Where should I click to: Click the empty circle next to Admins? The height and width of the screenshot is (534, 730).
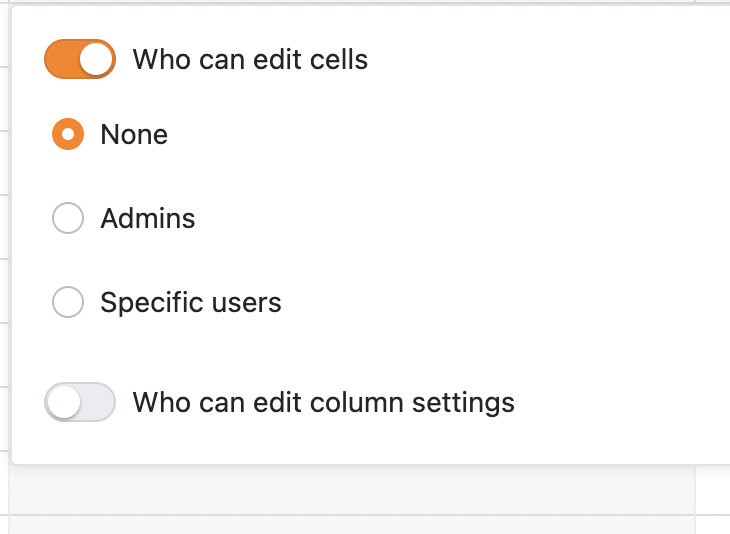pyautogui.click(x=68, y=218)
